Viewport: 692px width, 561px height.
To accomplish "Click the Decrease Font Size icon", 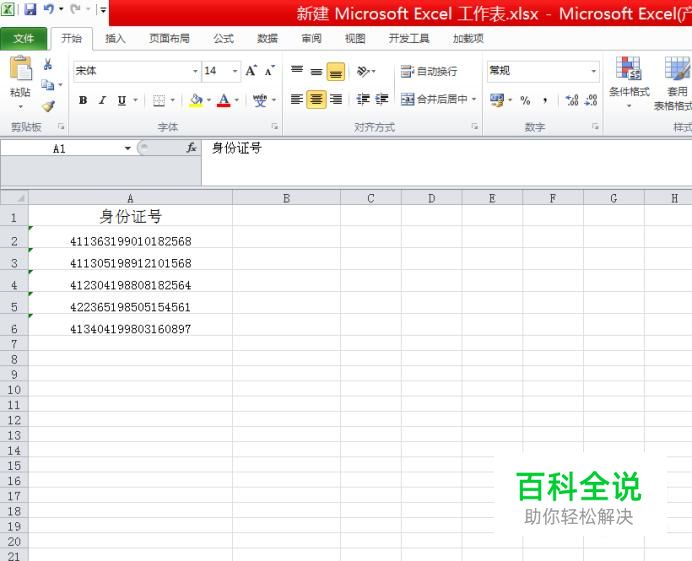I will click(270, 71).
